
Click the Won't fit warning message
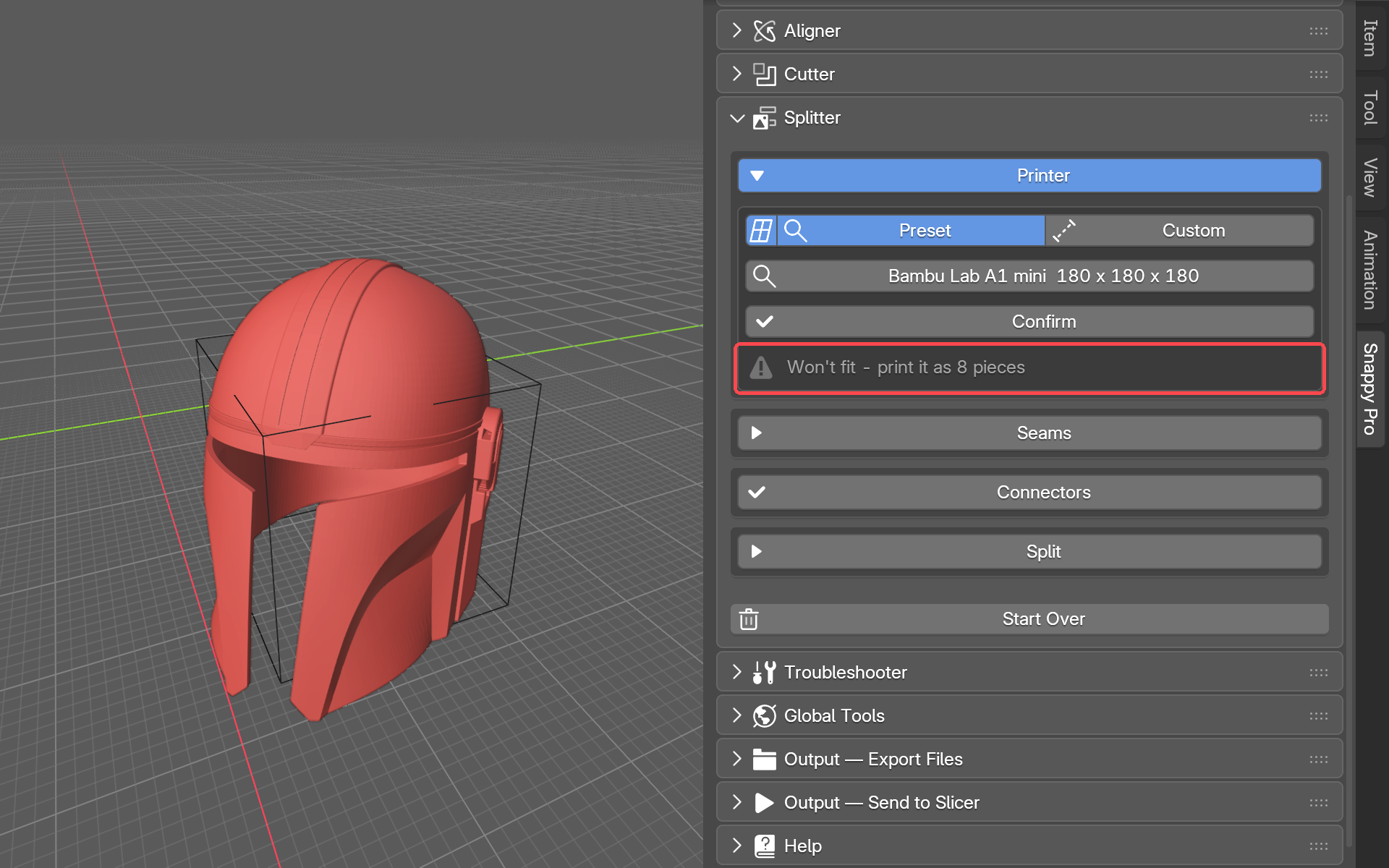click(x=1029, y=368)
